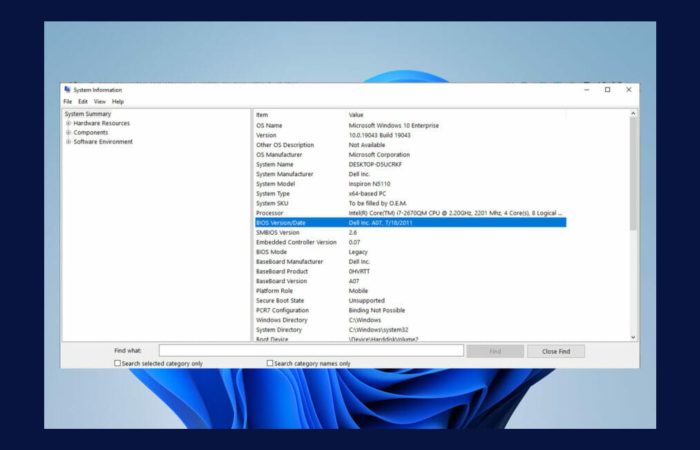This screenshot has width=700, height=450.
Task: Click scrollbar up arrow in details pane
Action: pyautogui.click(x=633, y=114)
